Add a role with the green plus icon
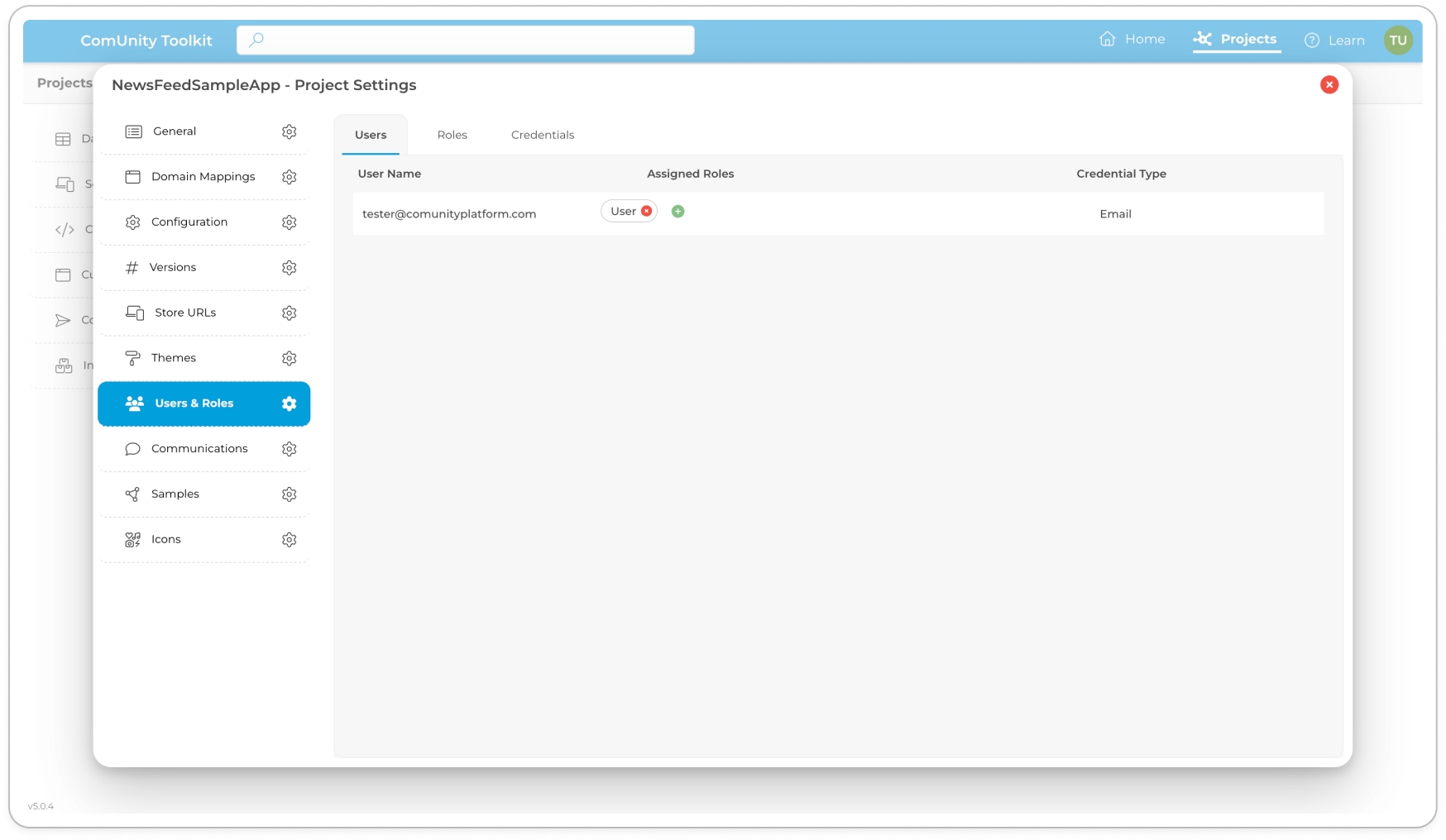Screen dimensions: 1446x840 point(678,212)
